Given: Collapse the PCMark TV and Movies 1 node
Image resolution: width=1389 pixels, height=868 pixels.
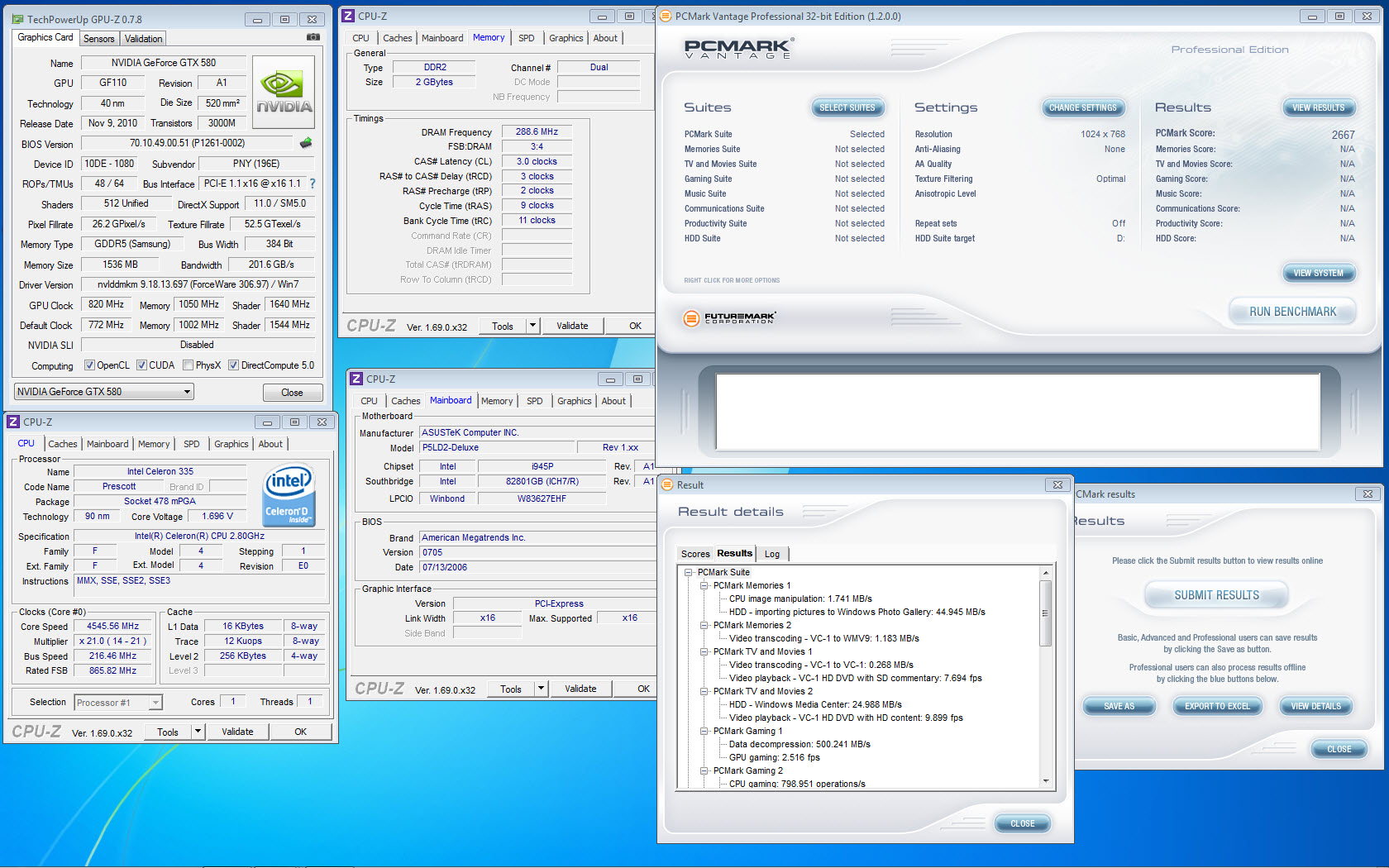Looking at the screenshot, I should tap(704, 651).
